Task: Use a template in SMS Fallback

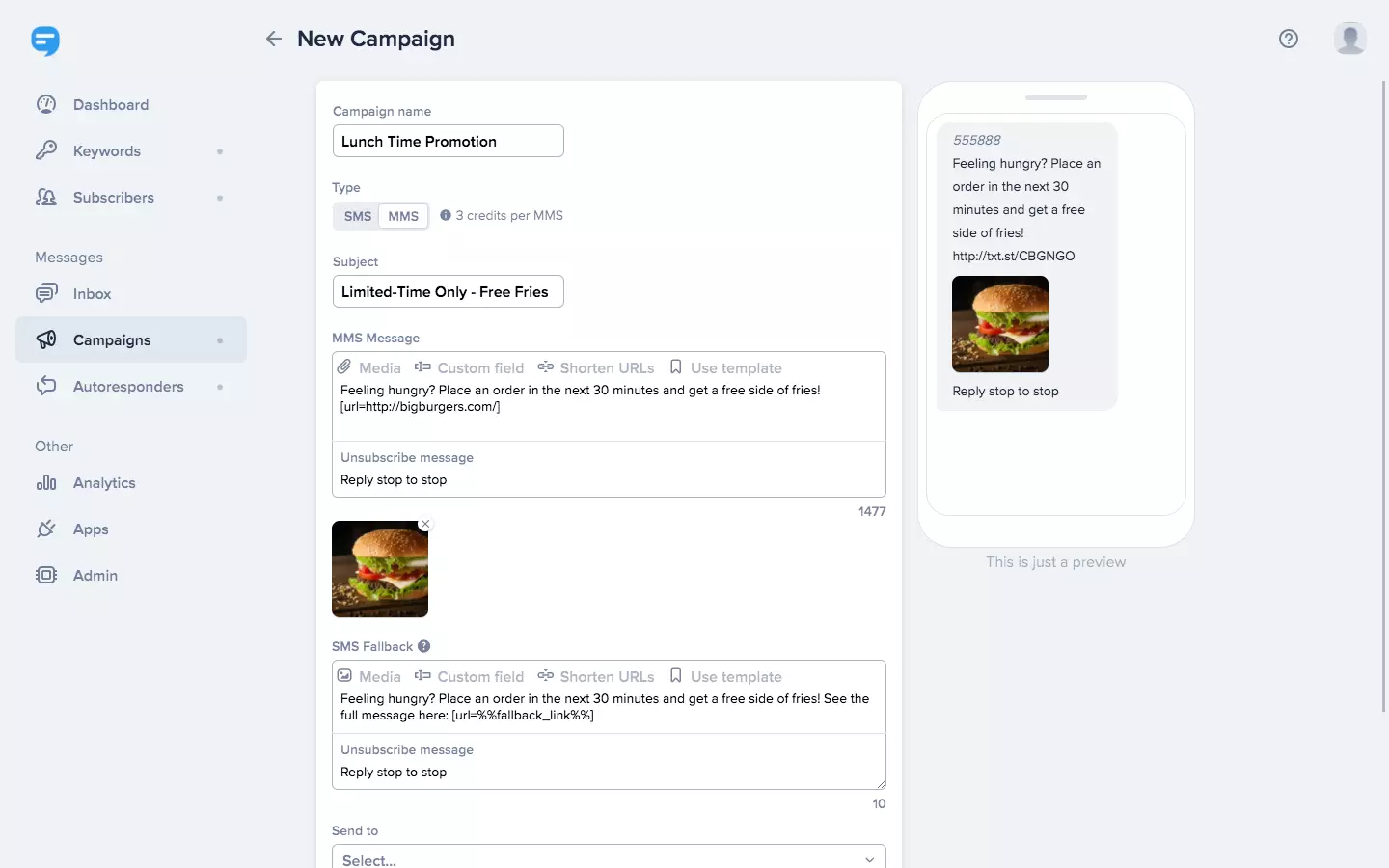Action: 727,676
